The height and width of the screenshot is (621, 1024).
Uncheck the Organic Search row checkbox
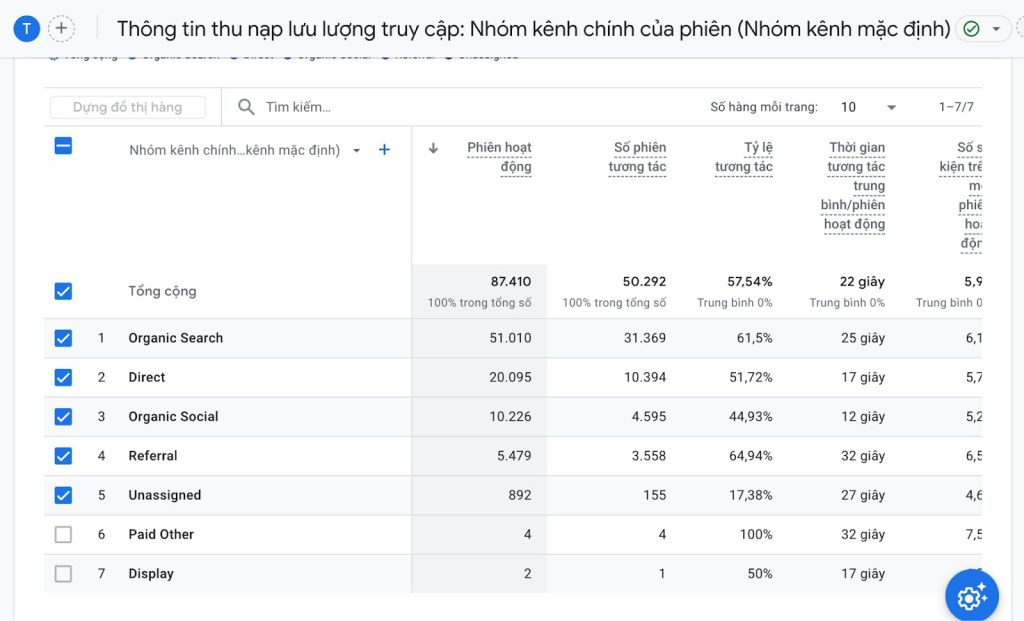click(63, 338)
